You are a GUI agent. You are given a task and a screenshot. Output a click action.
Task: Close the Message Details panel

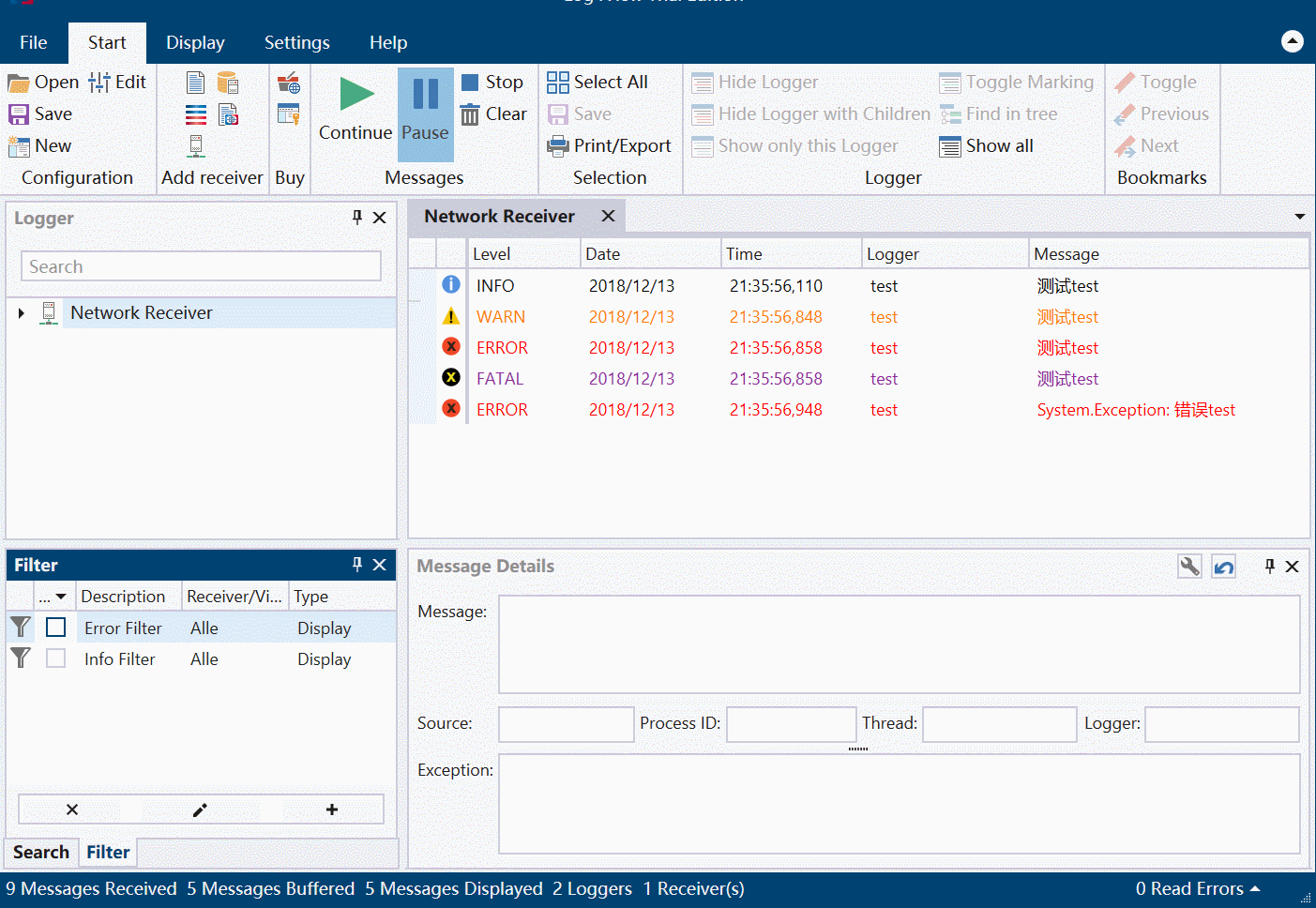[1293, 567]
